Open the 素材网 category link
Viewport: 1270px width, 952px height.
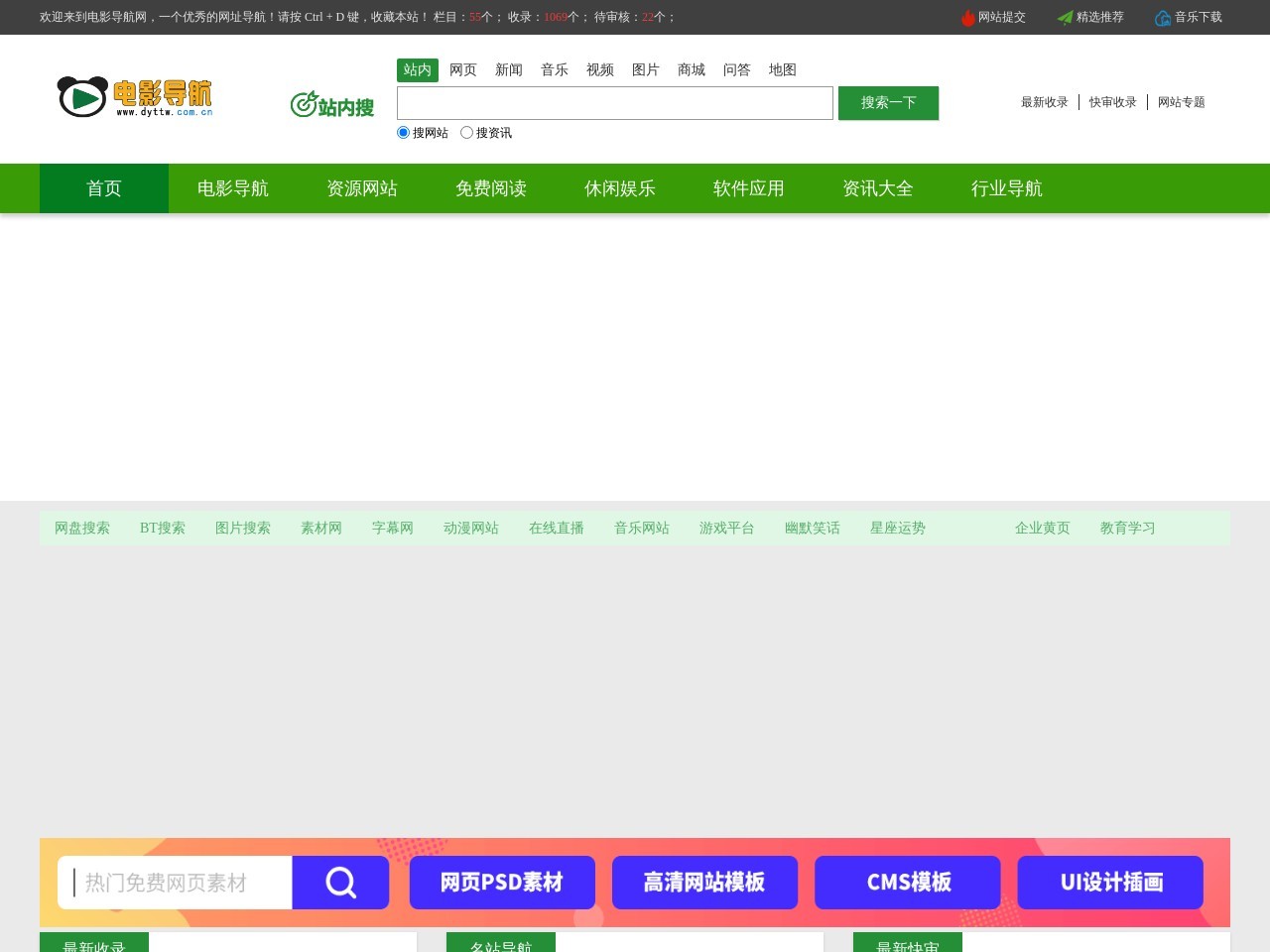pyautogui.click(x=321, y=528)
